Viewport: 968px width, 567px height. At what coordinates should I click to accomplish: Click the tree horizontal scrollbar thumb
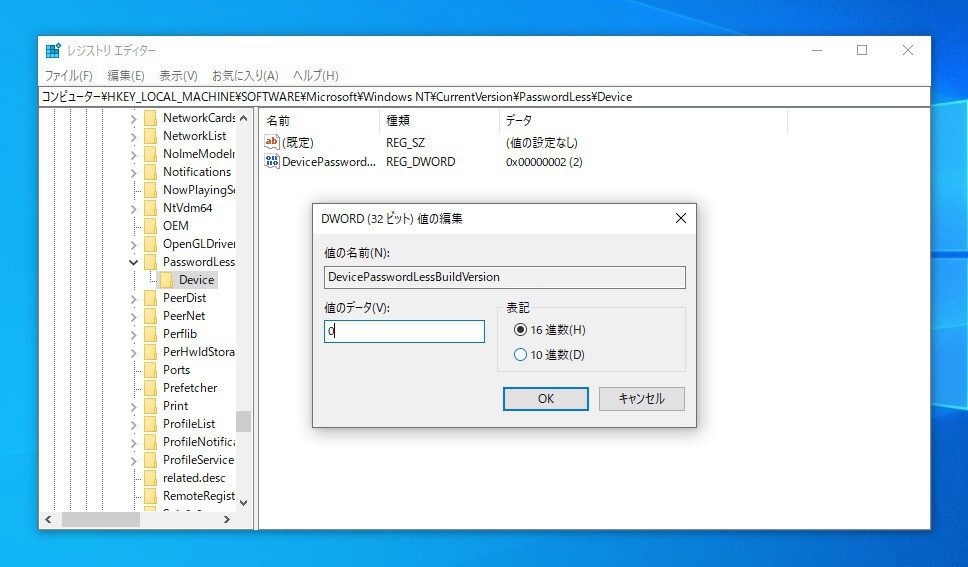click(x=101, y=519)
